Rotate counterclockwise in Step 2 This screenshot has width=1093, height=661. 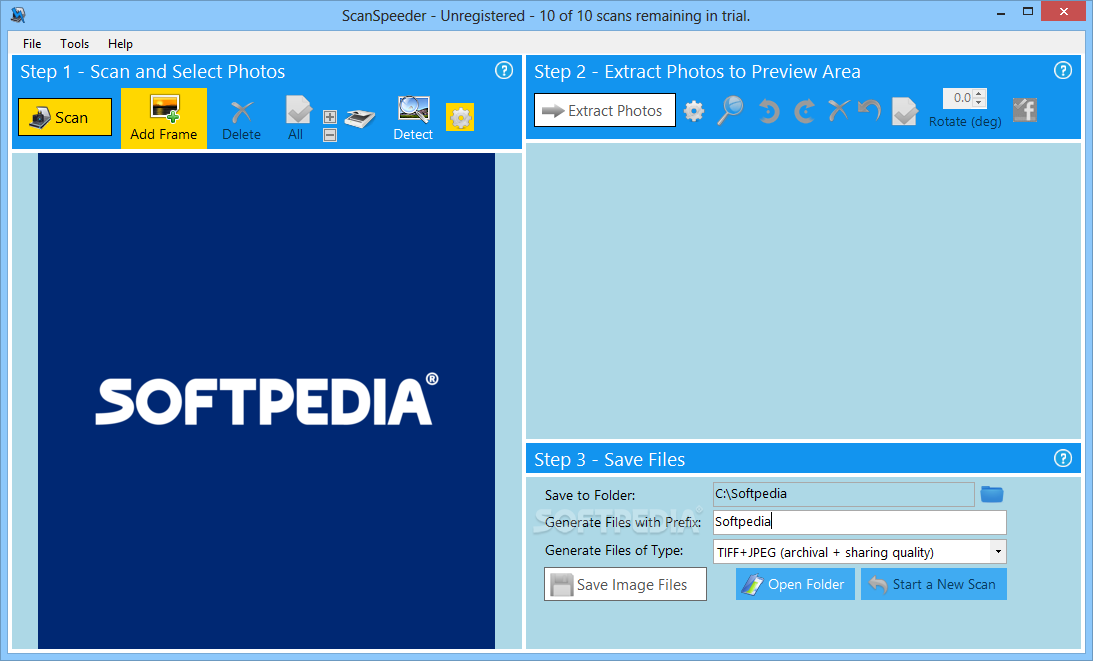768,111
